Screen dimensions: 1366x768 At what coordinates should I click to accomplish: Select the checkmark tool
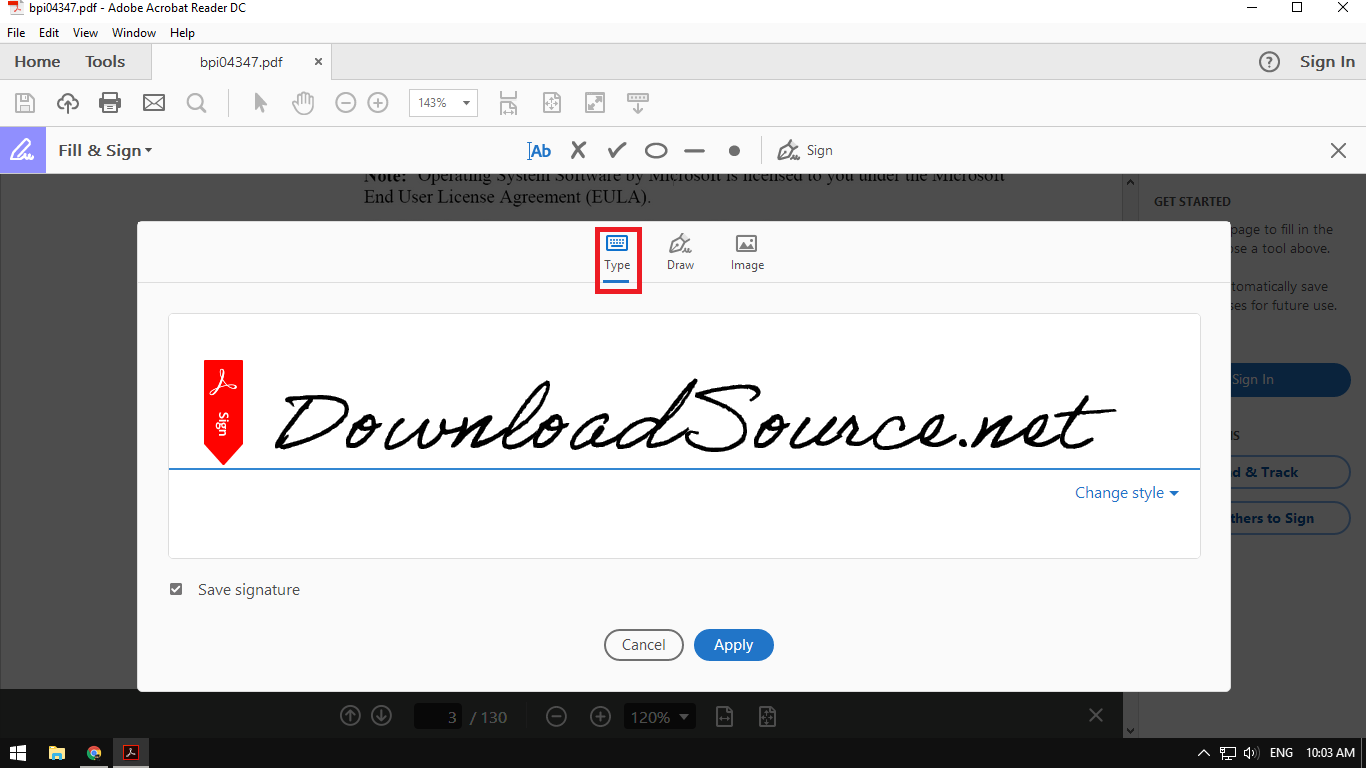pyautogui.click(x=617, y=151)
